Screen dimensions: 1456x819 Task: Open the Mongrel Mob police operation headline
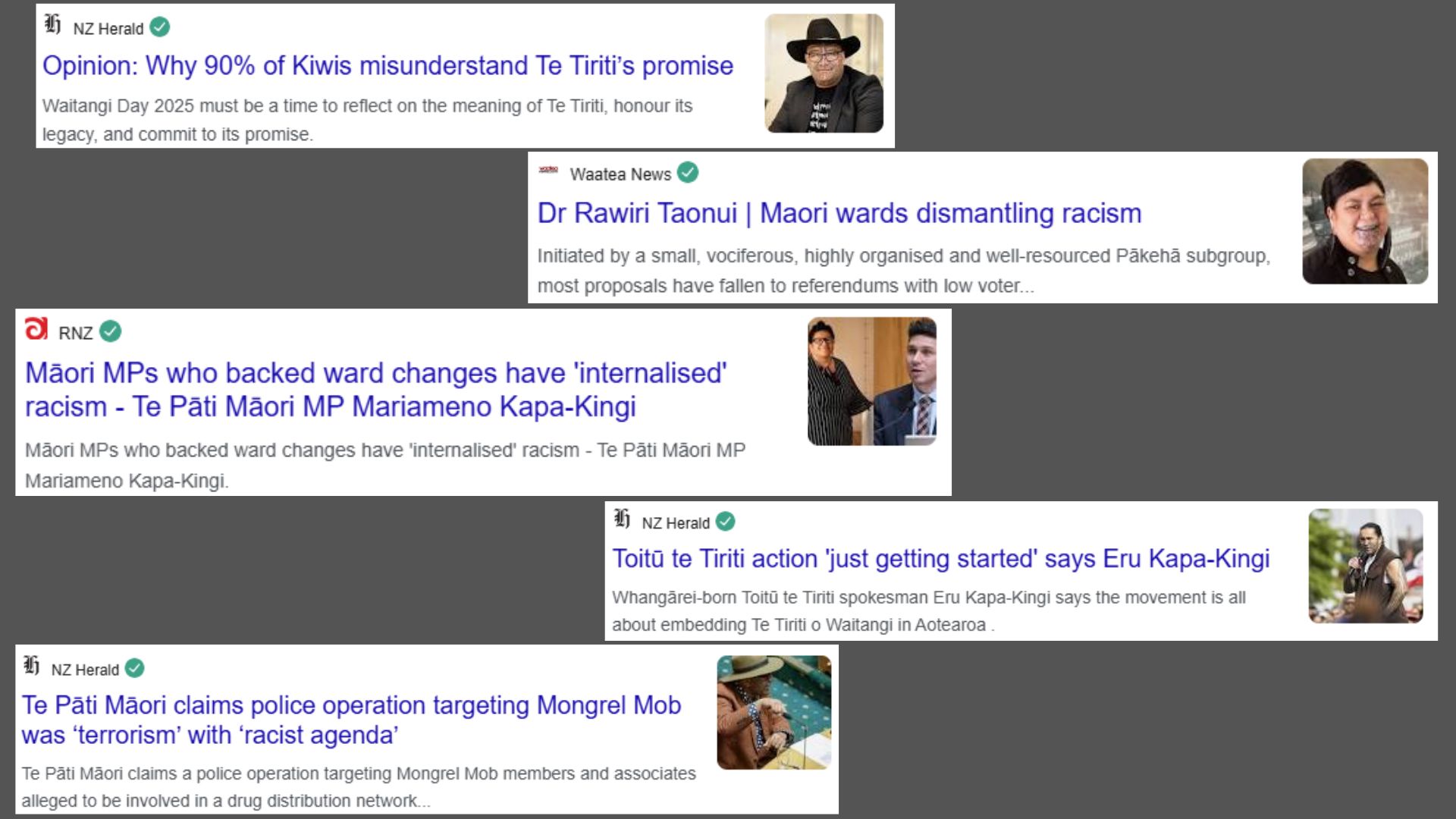tap(351, 720)
